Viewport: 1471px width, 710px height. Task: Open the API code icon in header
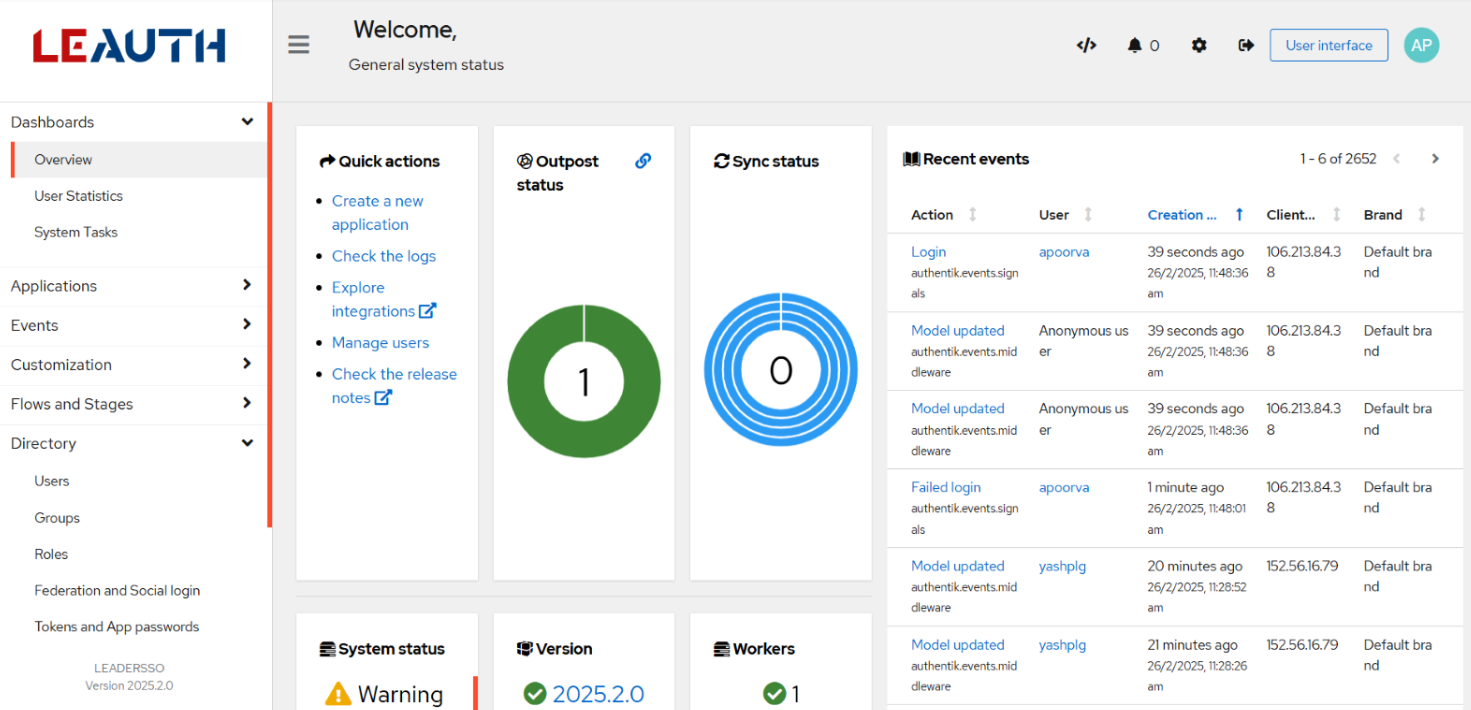tap(1086, 45)
